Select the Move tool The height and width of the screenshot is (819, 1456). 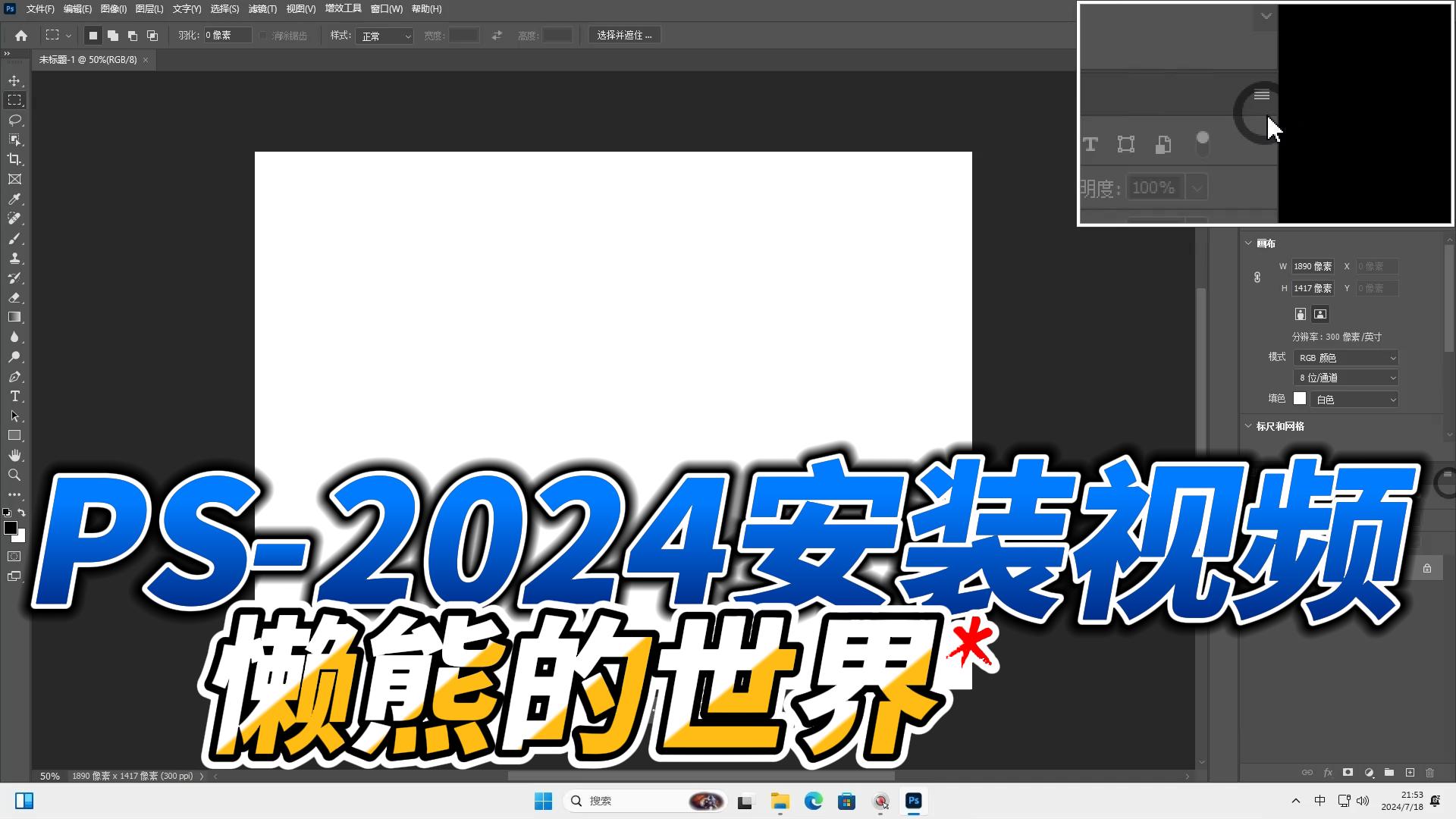tap(14, 80)
